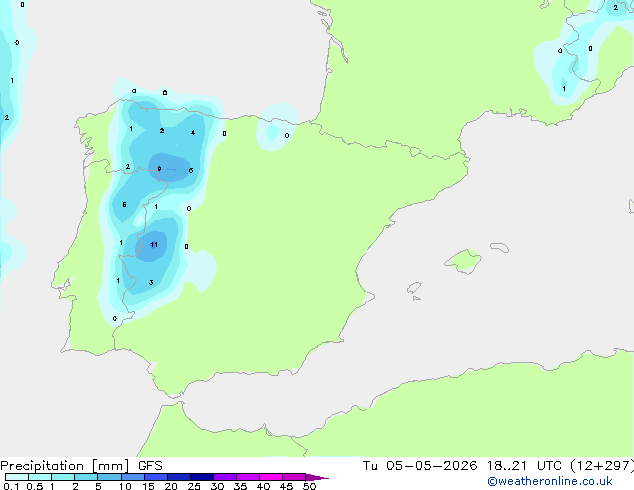Select the legend label "25"
The height and width of the screenshot is (490, 634).
tap(194, 486)
